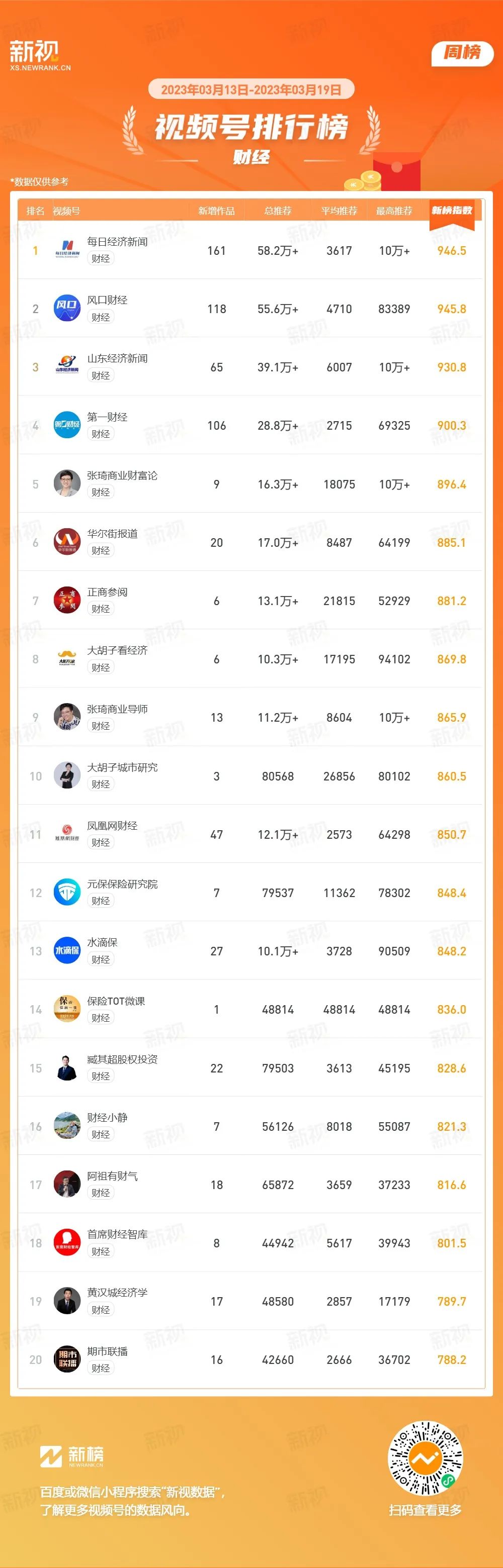
Task: Sort by 总推荐 column header
Action: tap(278, 211)
